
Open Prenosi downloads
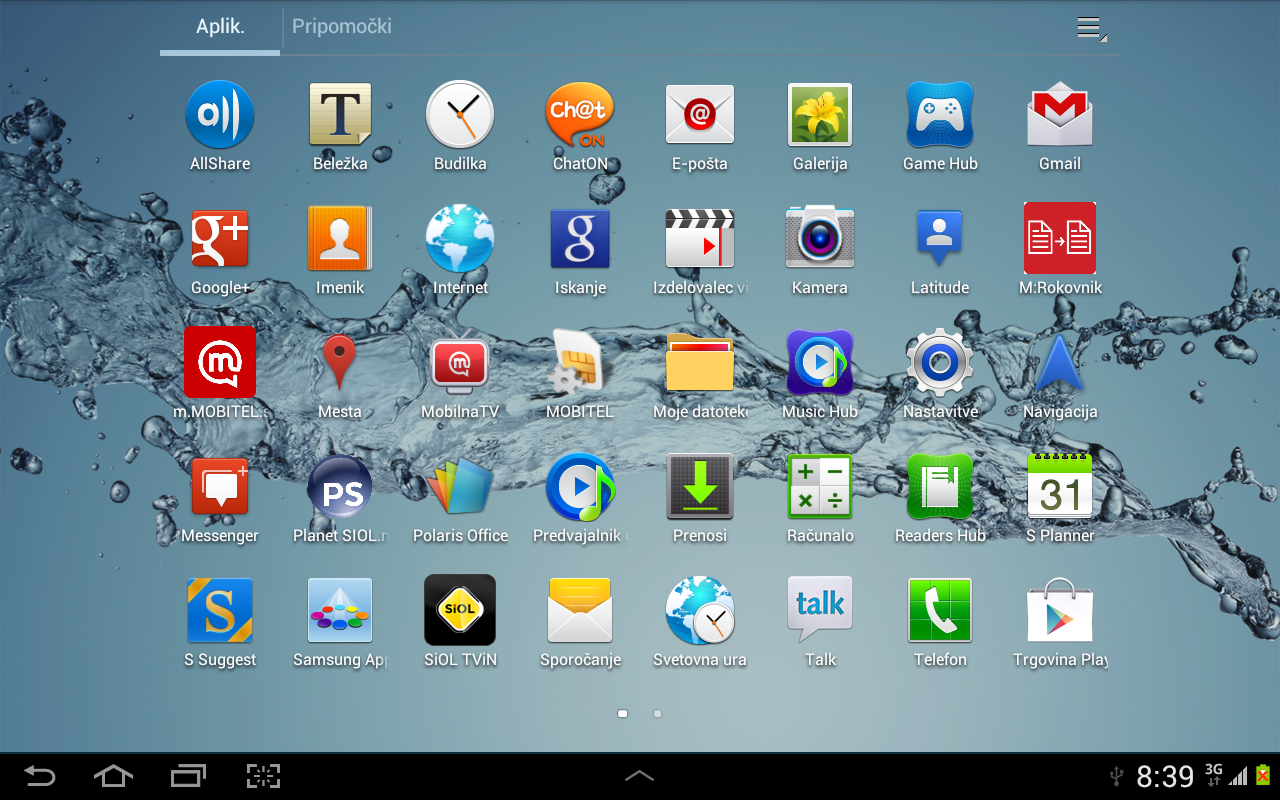pos(700,487)
